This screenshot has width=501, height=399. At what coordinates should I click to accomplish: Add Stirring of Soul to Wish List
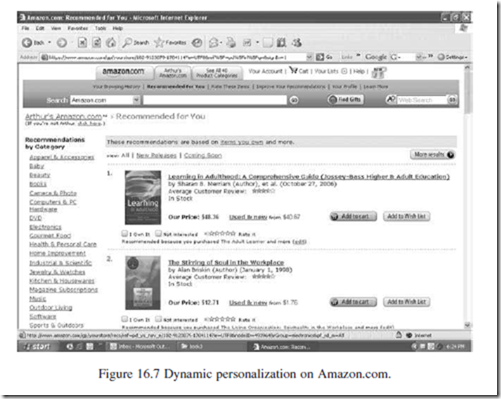(x=406, y=302)
